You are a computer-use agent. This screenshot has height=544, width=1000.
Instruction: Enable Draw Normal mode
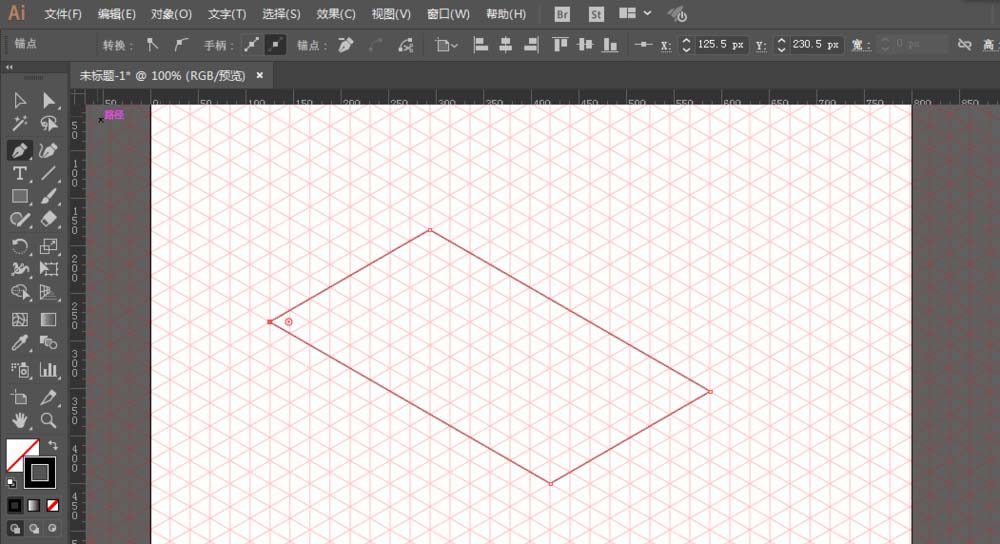click(15, 529)
